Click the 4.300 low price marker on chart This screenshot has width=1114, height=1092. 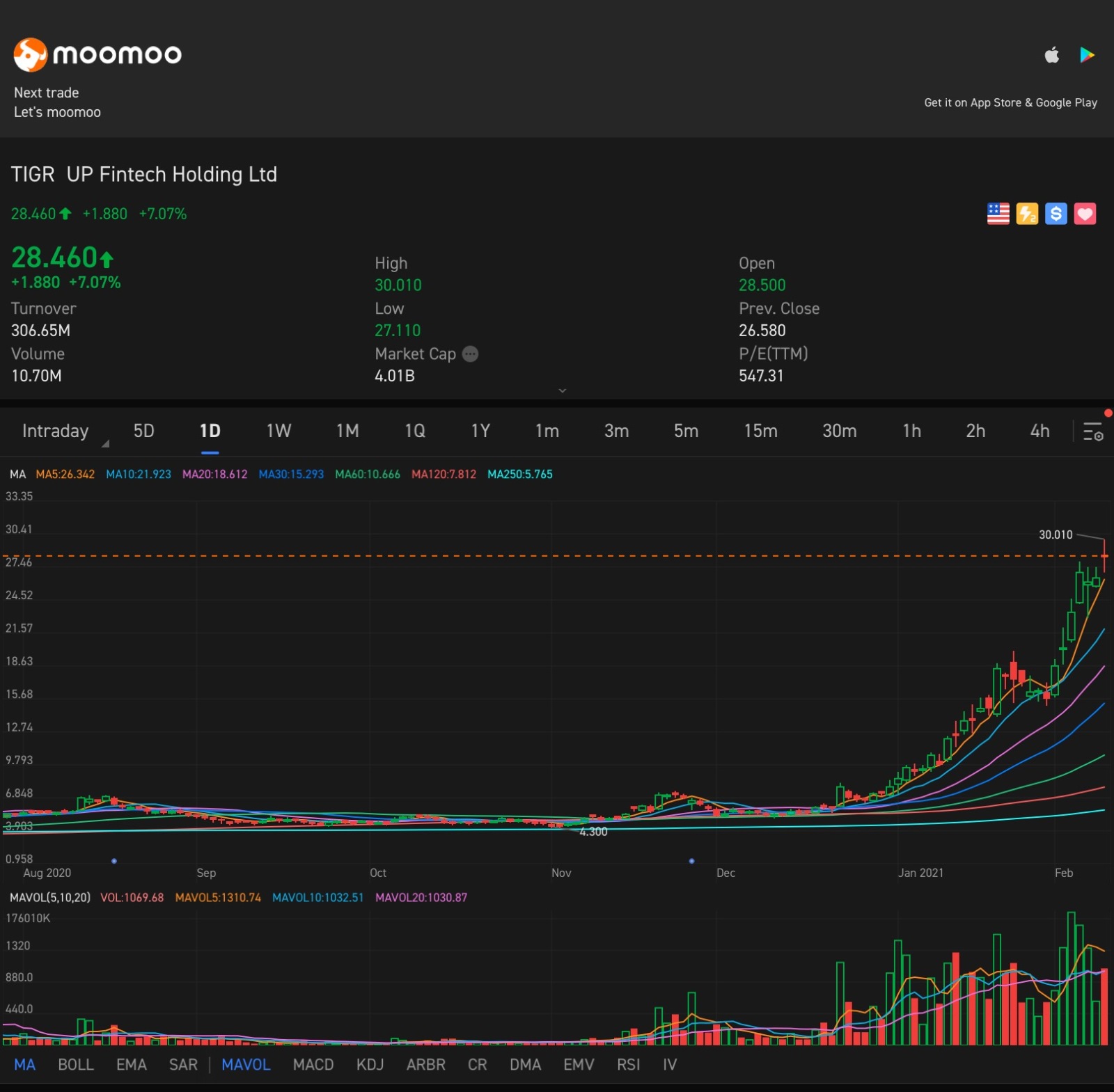point(593,832)
